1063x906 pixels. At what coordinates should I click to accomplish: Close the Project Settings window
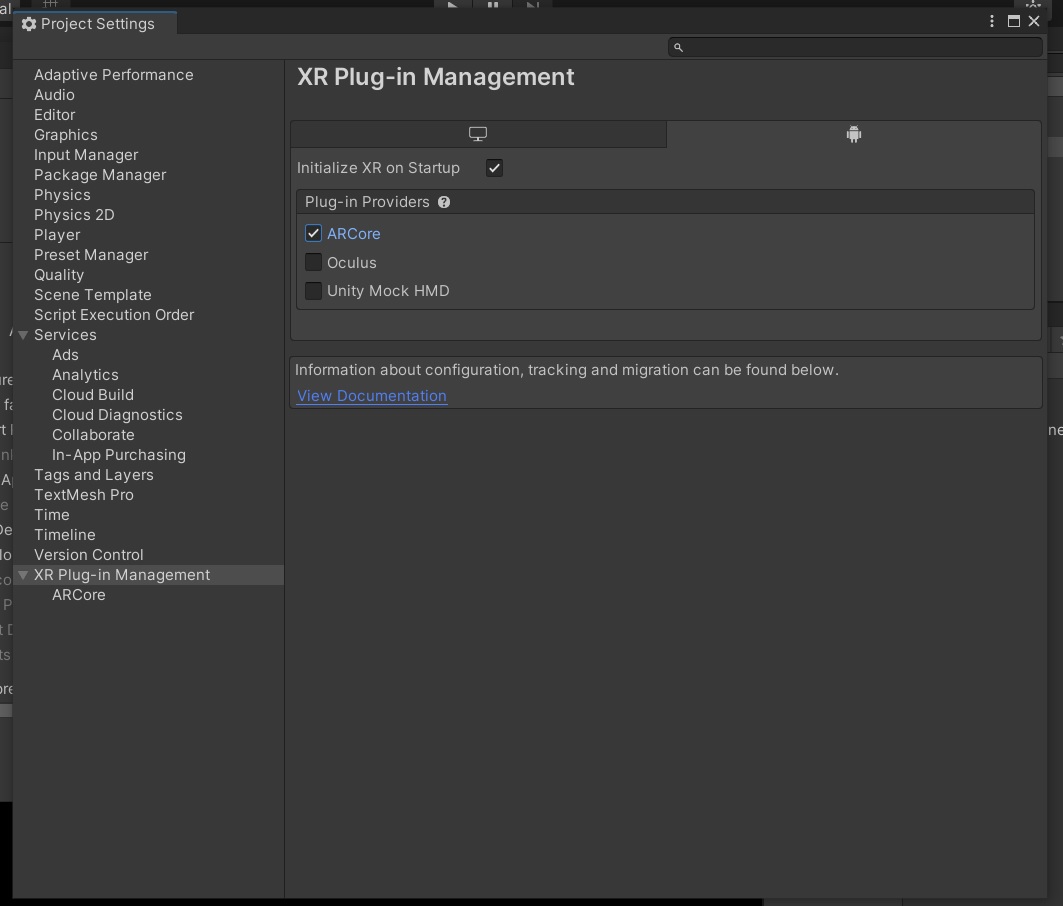point(1034,22)
